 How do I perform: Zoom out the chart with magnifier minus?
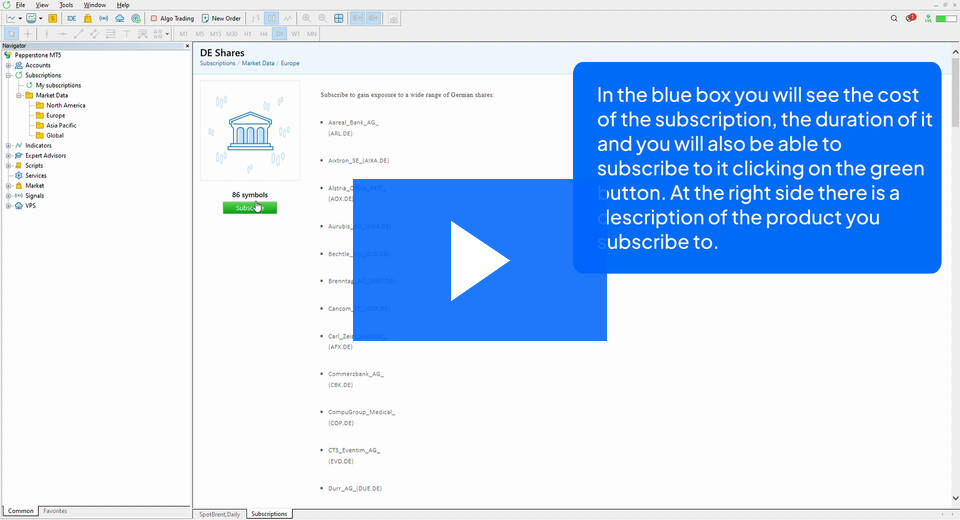click(322, 18)
